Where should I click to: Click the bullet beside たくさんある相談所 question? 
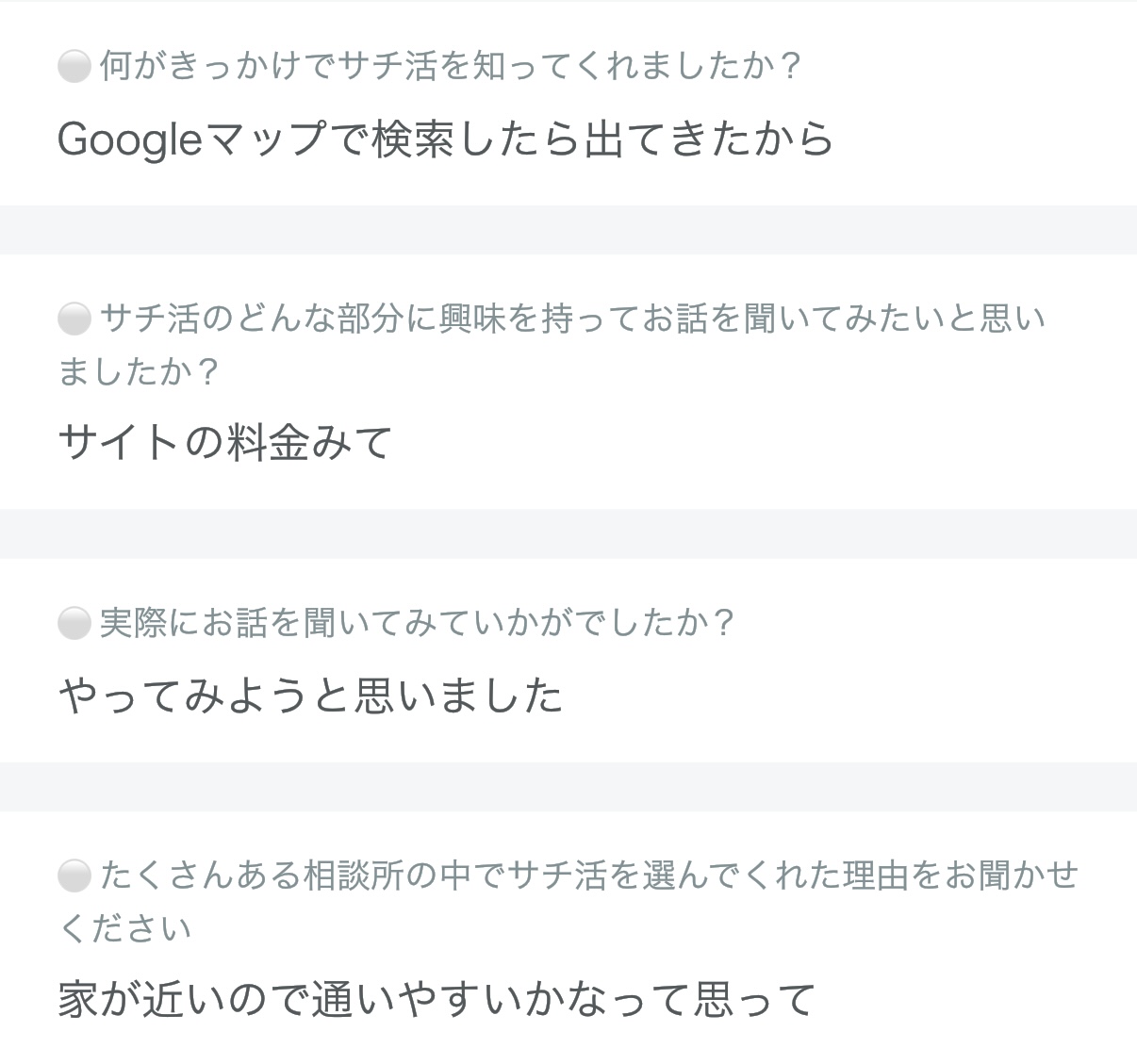74,876
